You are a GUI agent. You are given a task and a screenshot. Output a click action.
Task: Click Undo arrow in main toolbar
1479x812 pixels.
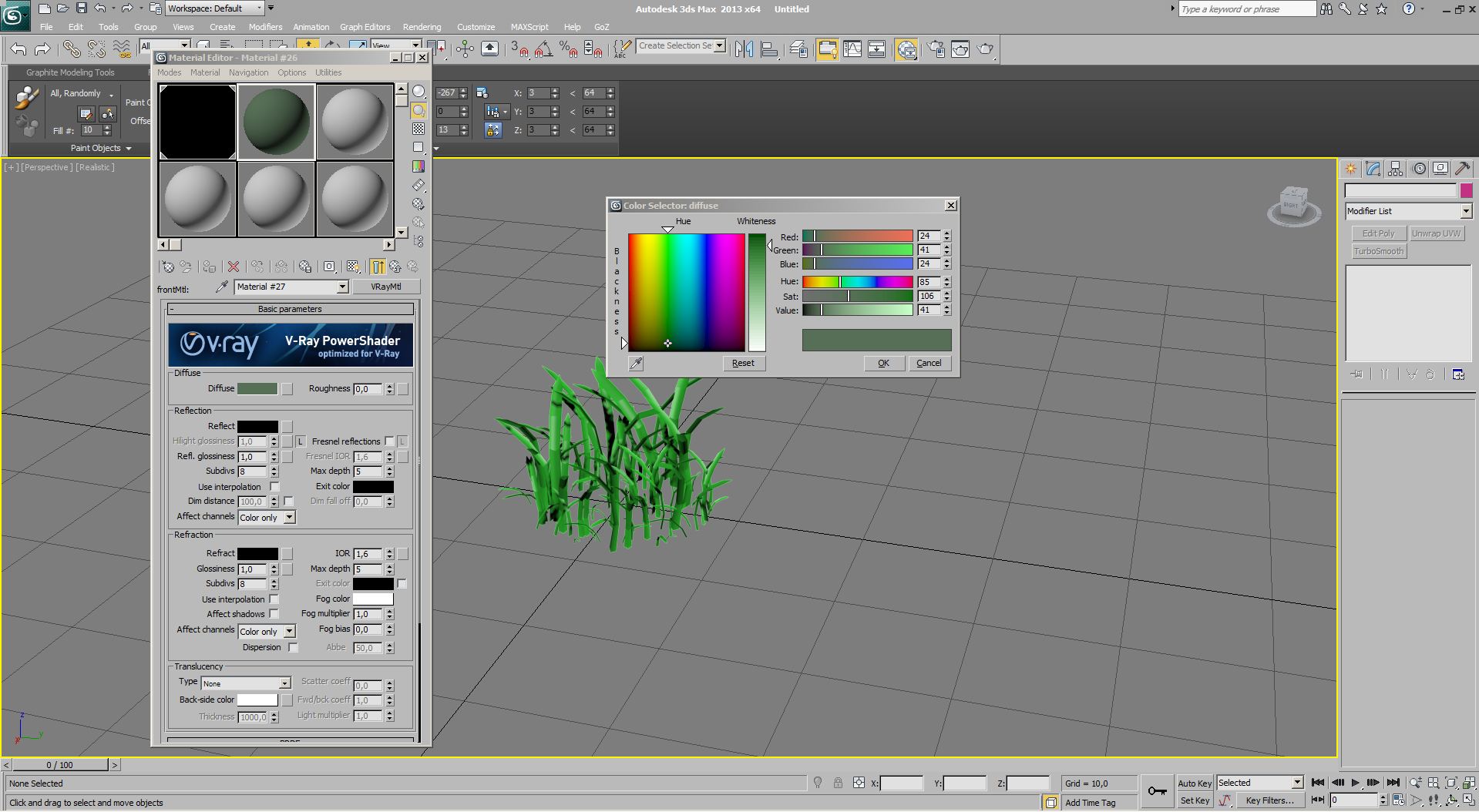coord(18,49)
